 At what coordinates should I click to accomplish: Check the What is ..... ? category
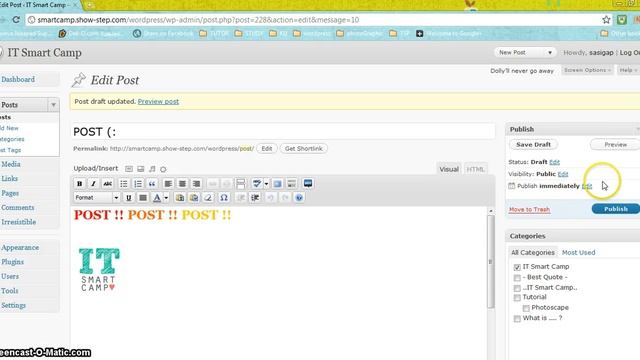pyautogui.click(x=517, y=319)
